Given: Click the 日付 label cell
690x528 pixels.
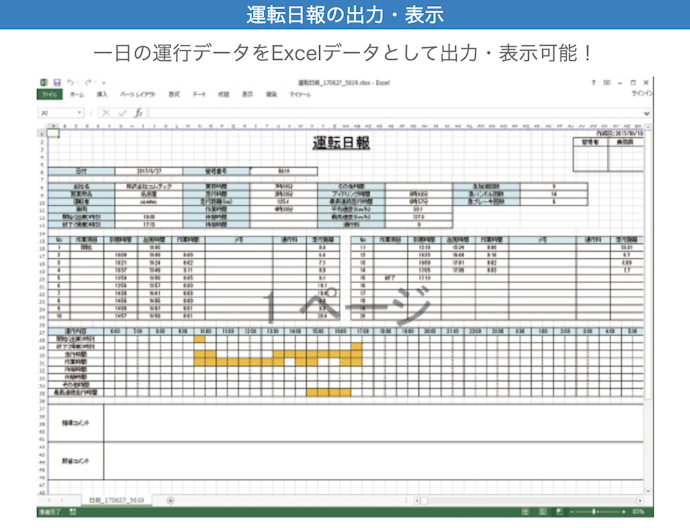Looking at the screenshot, I should pyautogui.click(x=81, y=171).
